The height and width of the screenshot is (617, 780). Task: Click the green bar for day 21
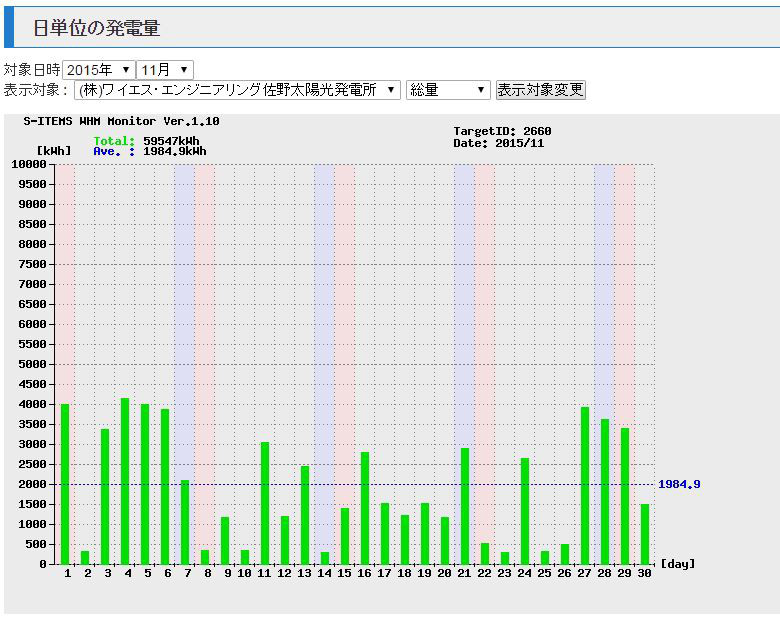pyautogui.click(x=465, y=506)
